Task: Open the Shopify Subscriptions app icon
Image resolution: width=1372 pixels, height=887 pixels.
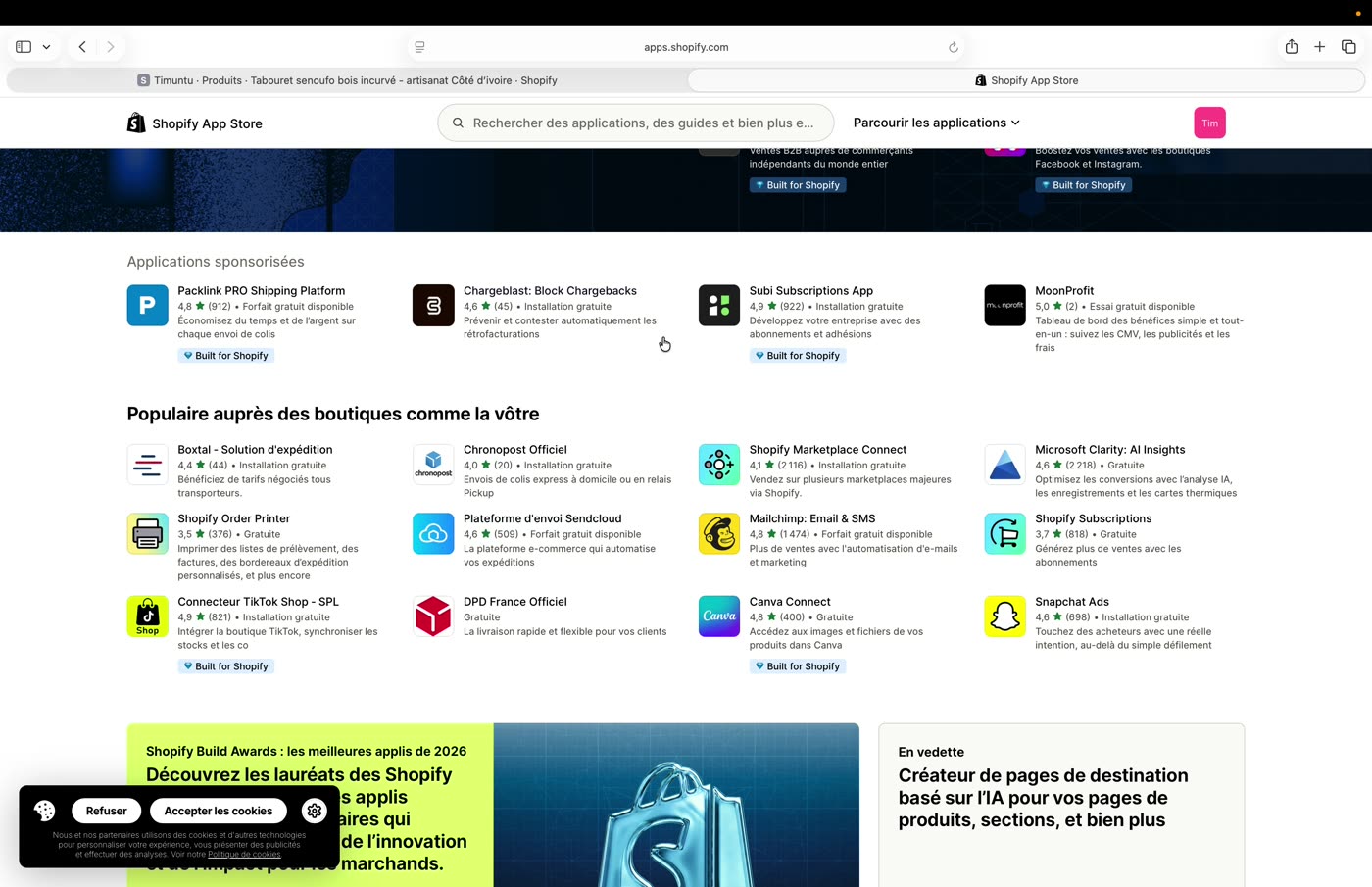Action: 1004,533
